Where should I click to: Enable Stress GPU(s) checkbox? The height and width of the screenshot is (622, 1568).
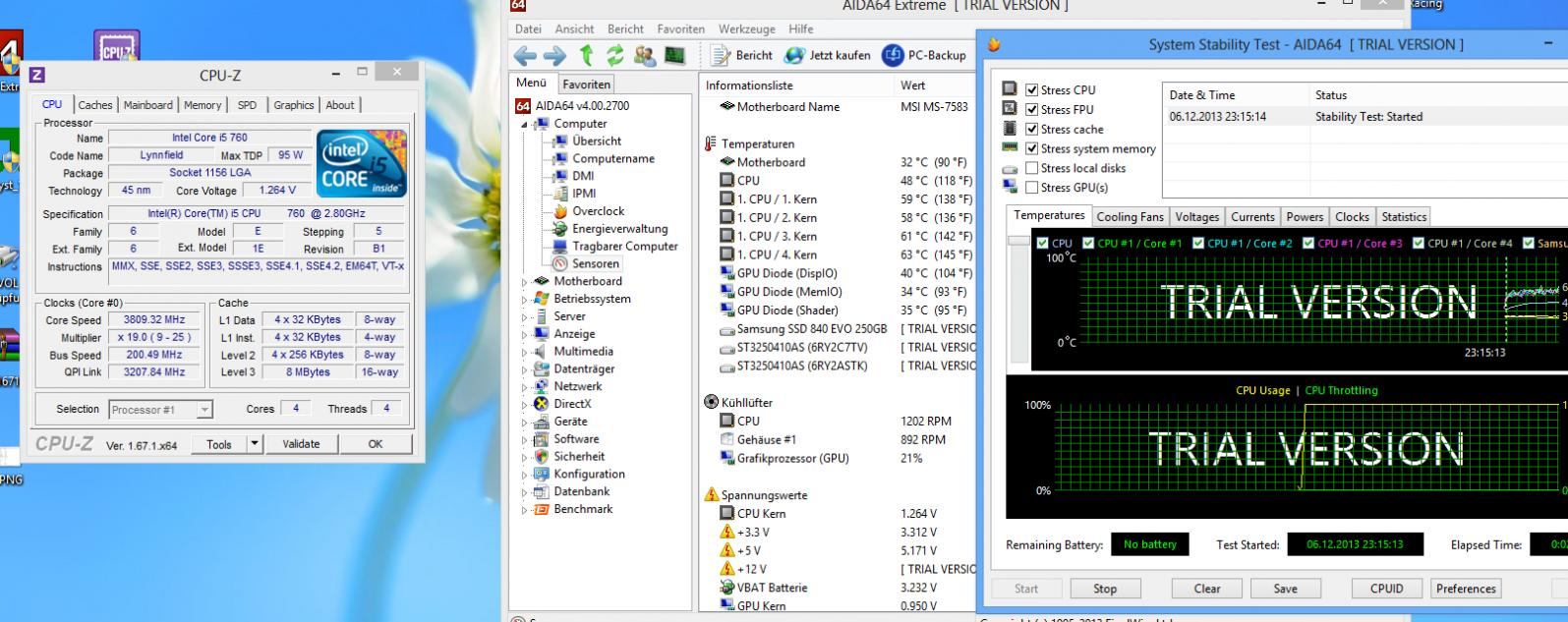pos(1031,188)
